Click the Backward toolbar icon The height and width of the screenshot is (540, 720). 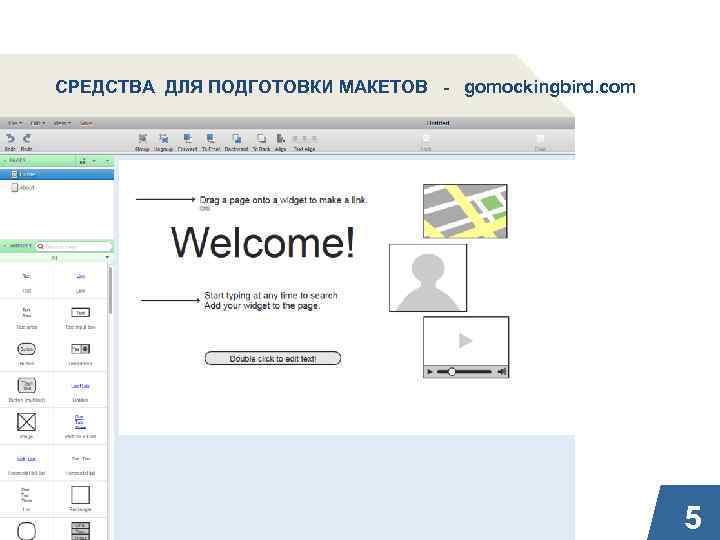pos(236,138)
